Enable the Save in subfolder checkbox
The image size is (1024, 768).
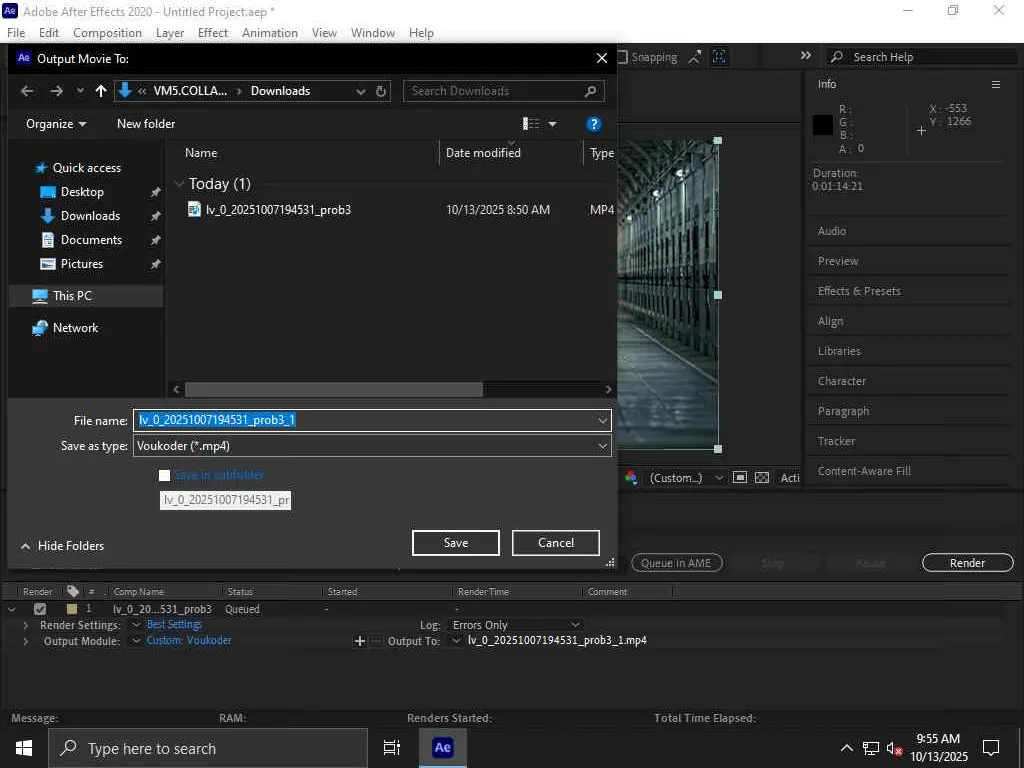165,475
